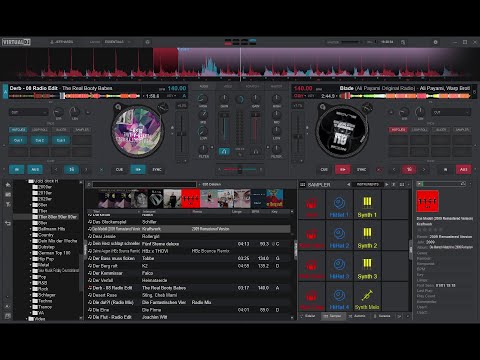Screen dimensions: 480x360
Task: Trigger the Cue 2 hotcue pad
Action: coord(40,140)
